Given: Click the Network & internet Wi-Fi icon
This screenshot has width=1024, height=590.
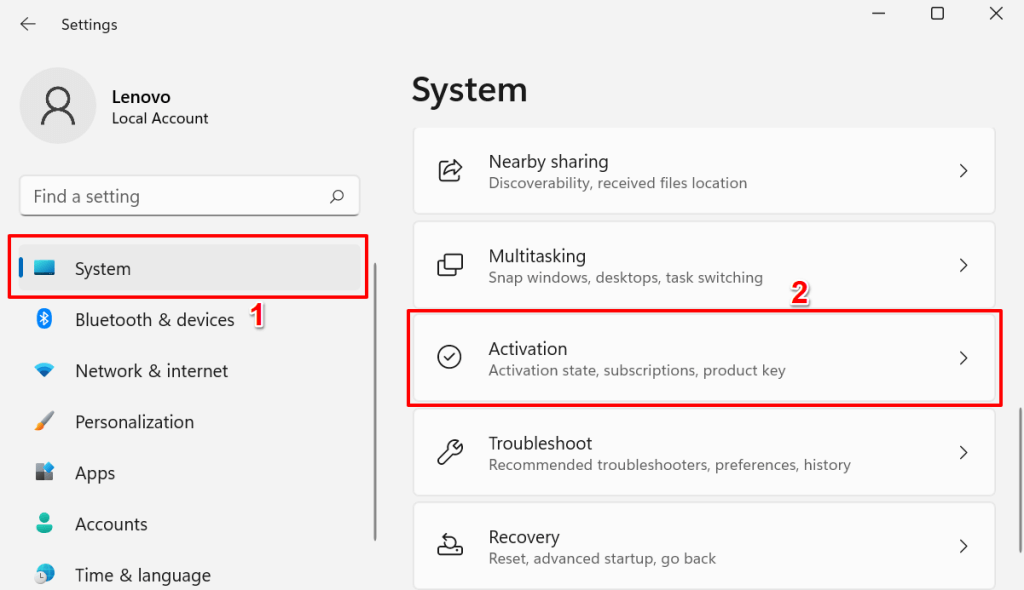Looking at the screenshot, I should (x=44, y=370).
